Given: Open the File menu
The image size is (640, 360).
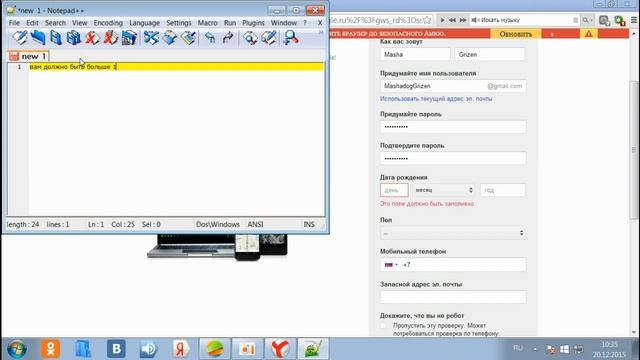Looking at the screenshot, I should [14, 23].
